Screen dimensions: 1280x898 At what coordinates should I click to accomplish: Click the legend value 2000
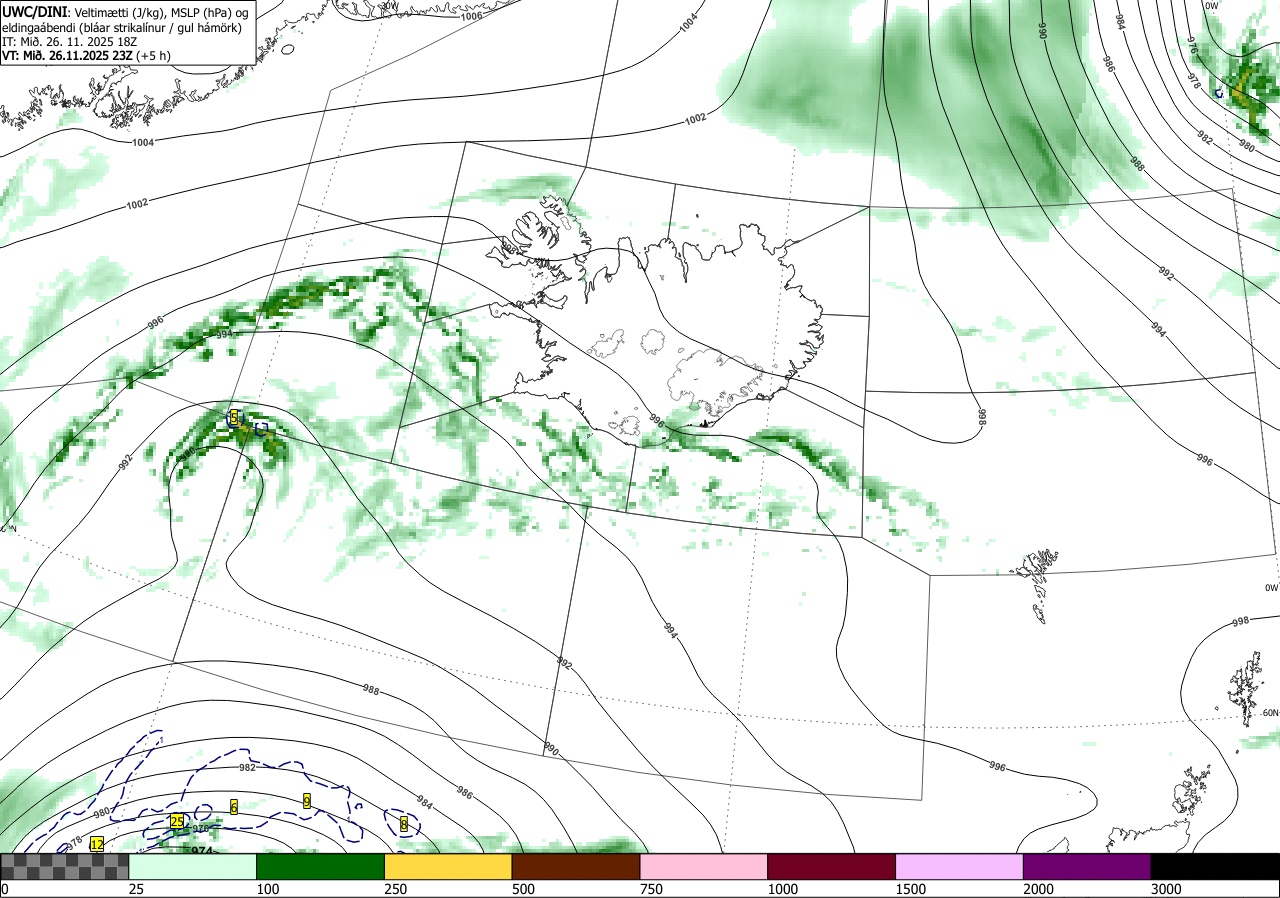1039,889
